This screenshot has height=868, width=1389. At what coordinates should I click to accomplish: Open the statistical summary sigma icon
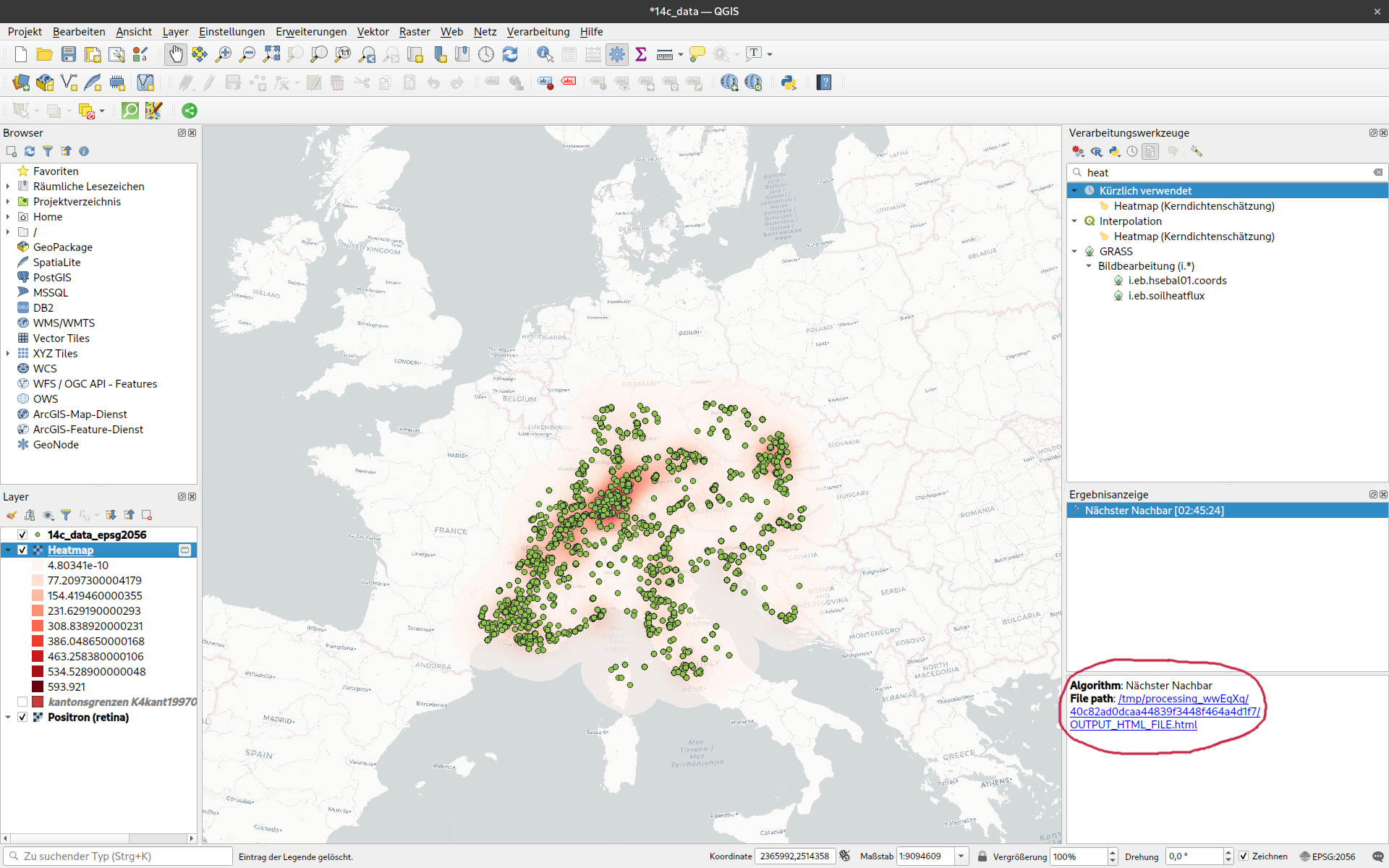(641, 54)
